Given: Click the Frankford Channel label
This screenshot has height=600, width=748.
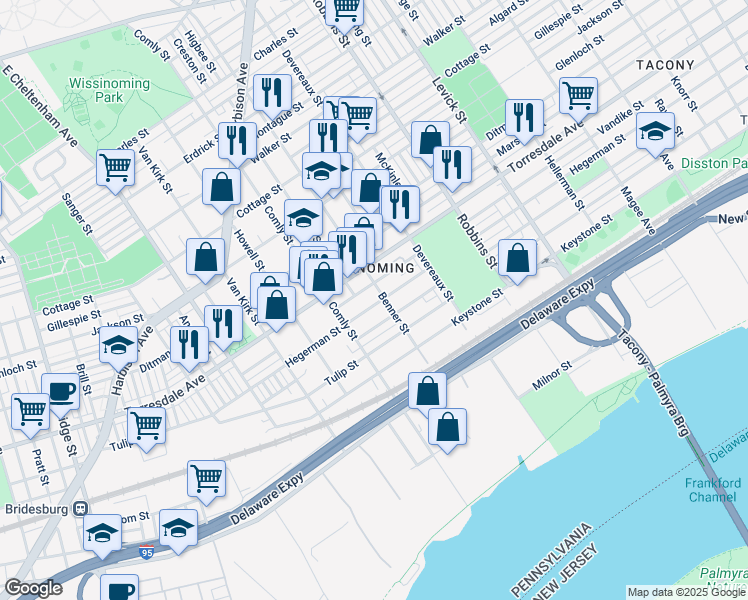Looking at the screenshot, I should (713, 490).
